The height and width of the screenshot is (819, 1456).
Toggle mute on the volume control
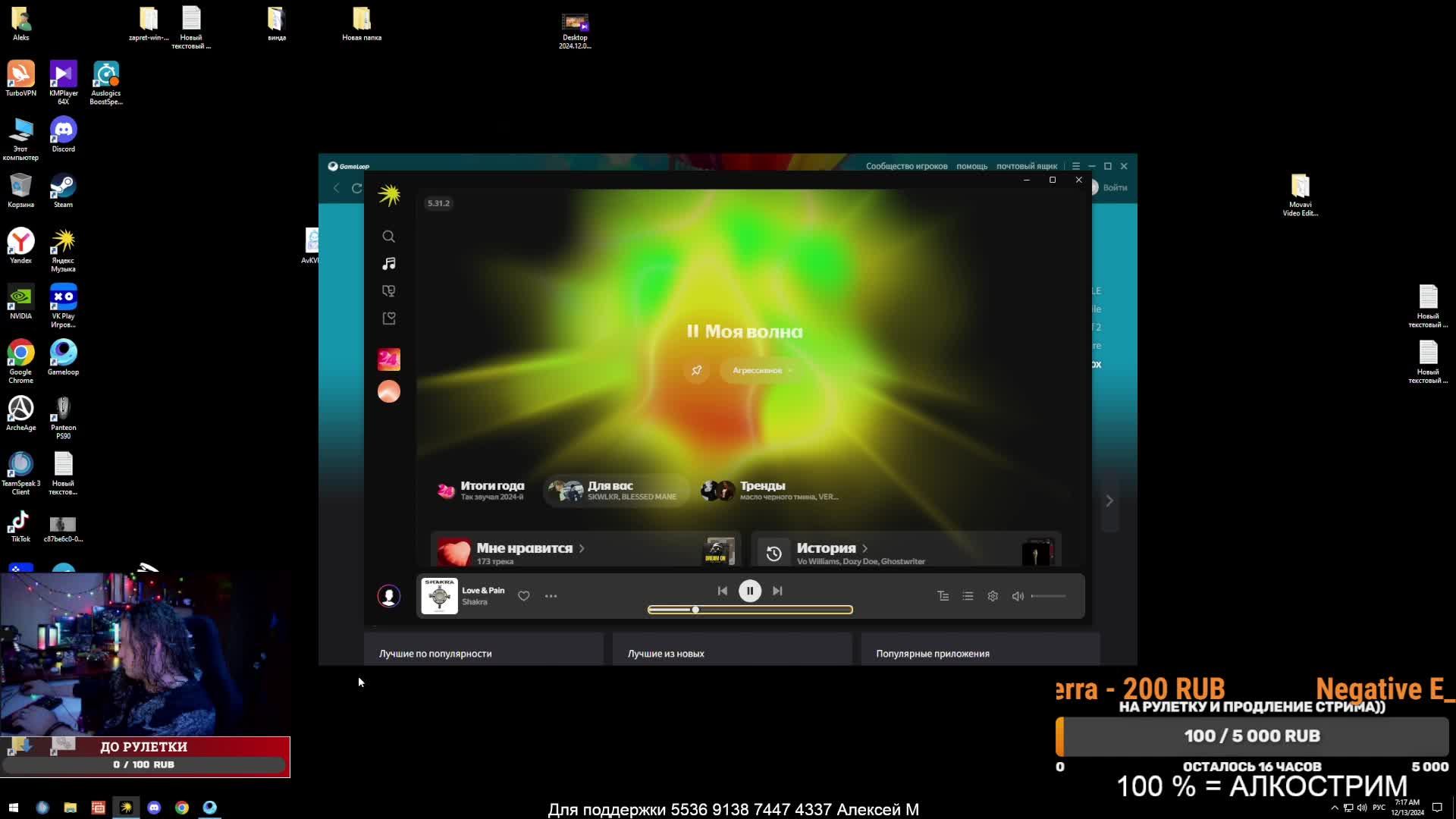[x=1018, y=595]
